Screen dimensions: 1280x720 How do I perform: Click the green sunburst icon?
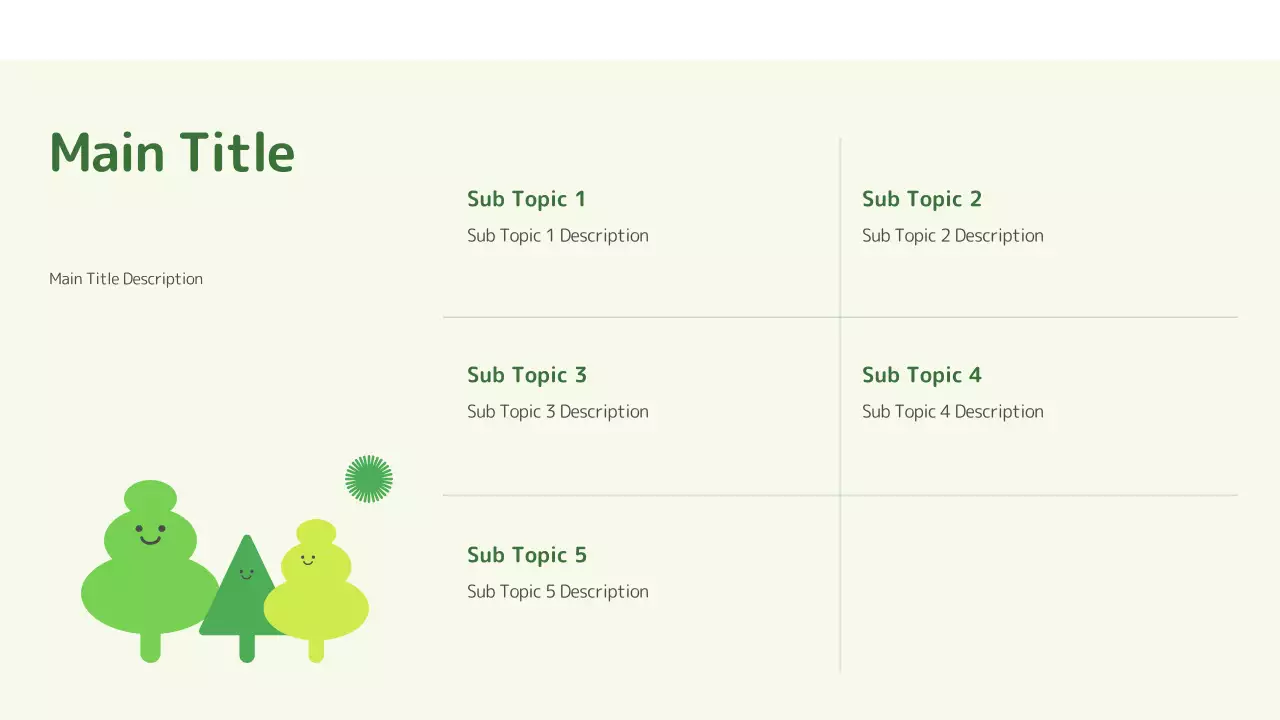coord(369,479)
